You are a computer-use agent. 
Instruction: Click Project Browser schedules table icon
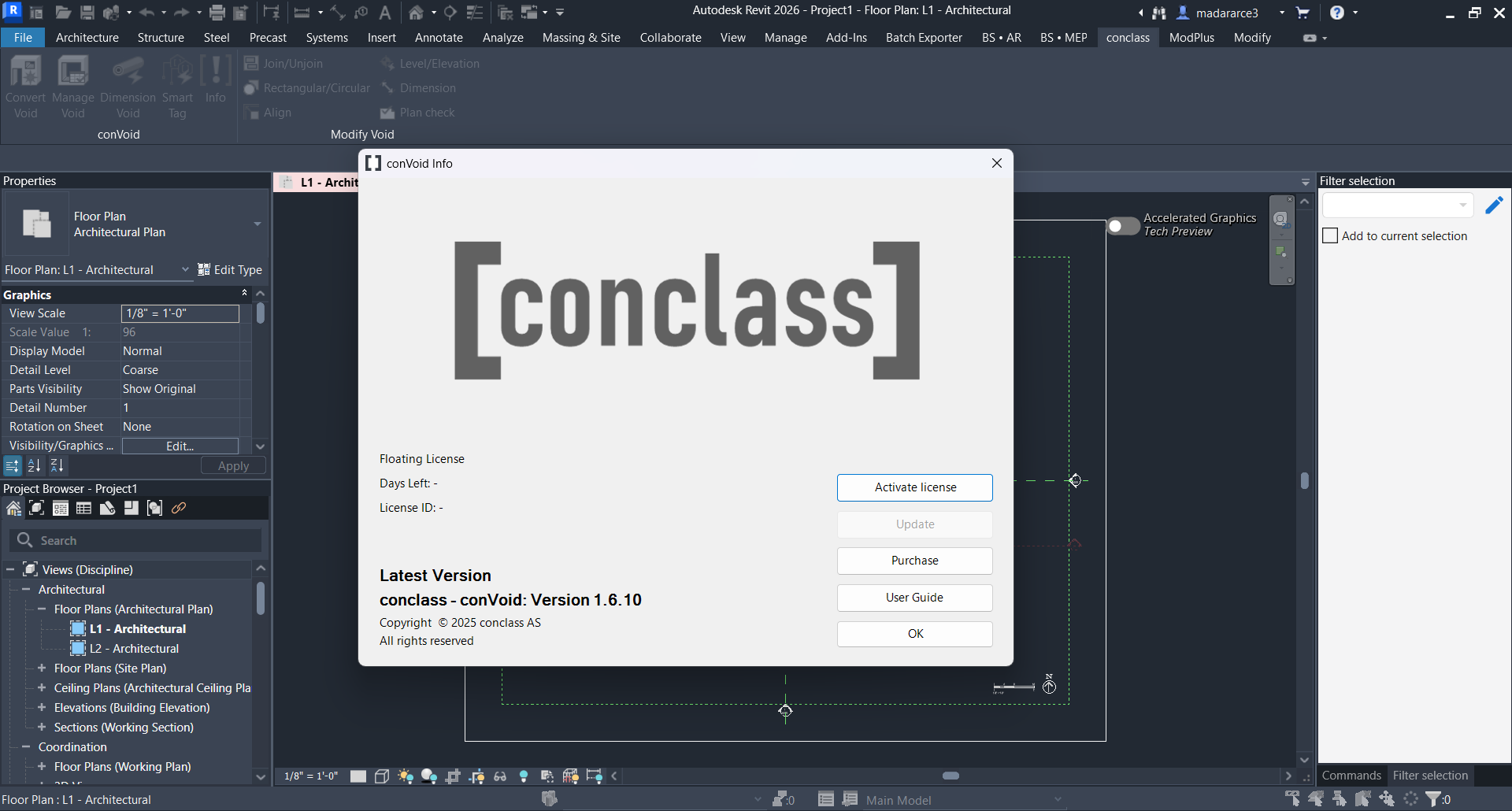[x=83, y=508]
